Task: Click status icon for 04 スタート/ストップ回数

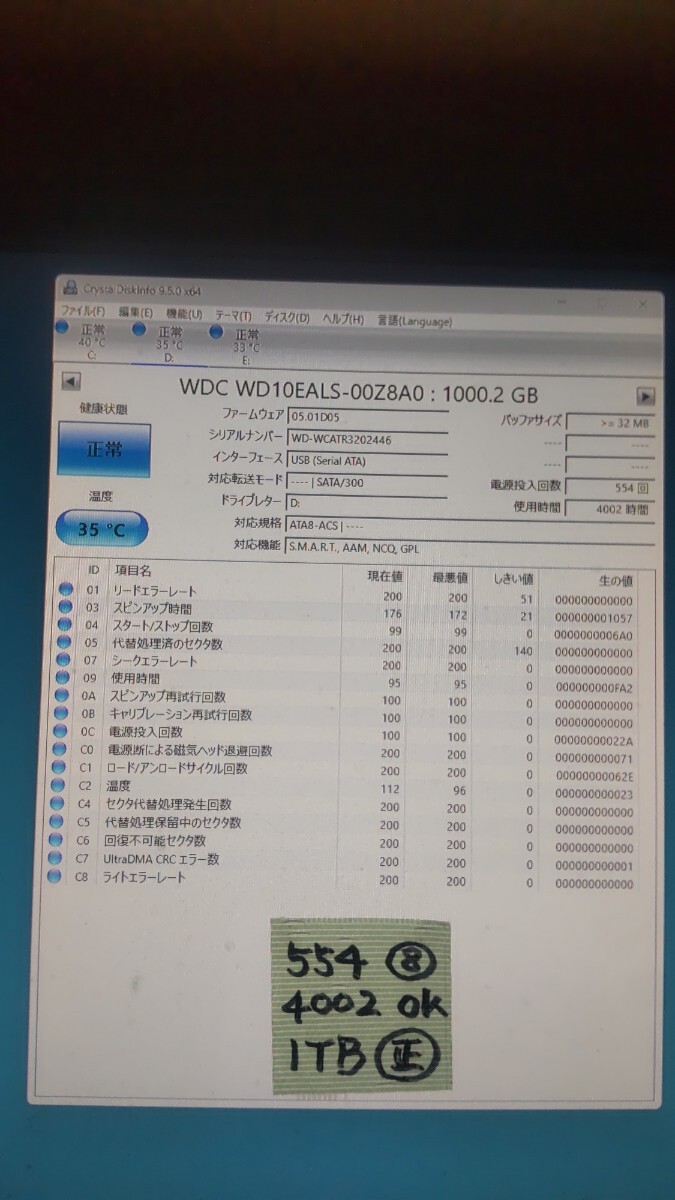Action: 66,625
